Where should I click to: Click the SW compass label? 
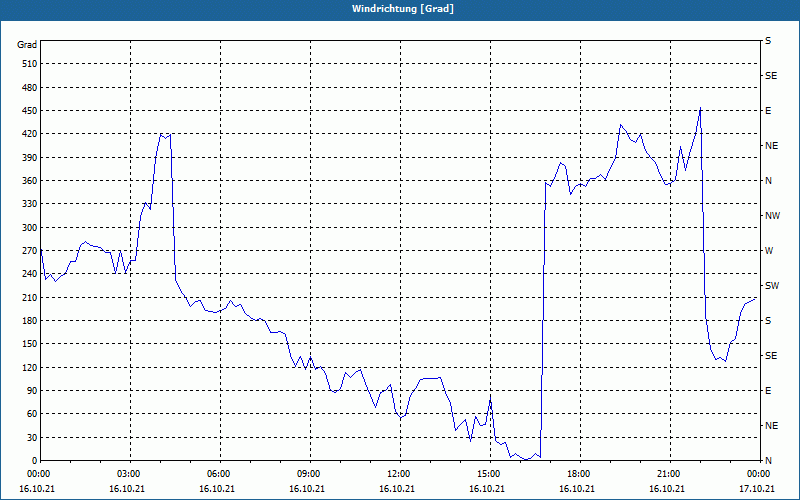(772, 286)
